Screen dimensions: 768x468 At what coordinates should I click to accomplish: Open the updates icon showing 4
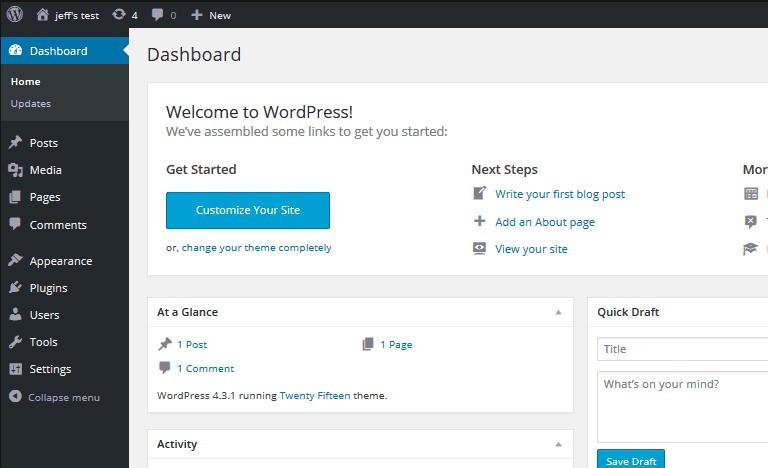point(120,15)
